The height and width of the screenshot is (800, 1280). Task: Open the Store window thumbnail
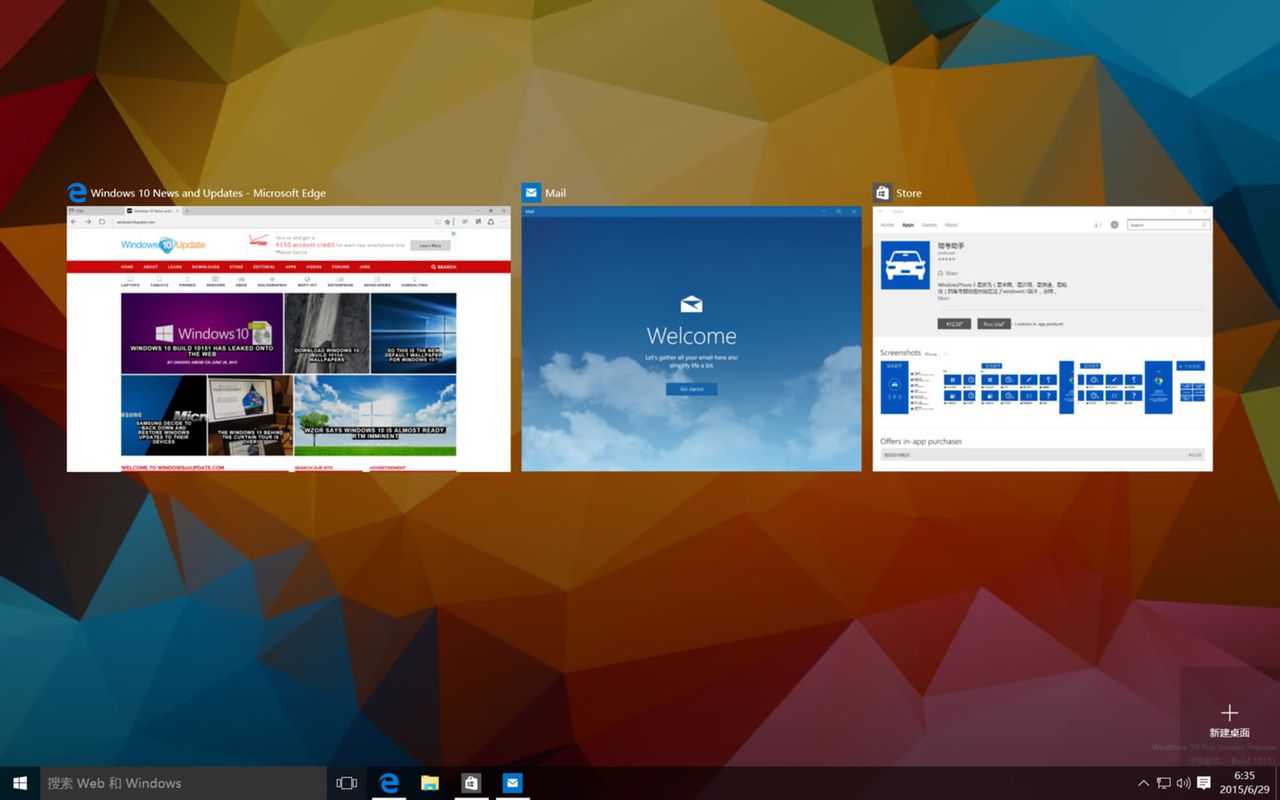1042,339
